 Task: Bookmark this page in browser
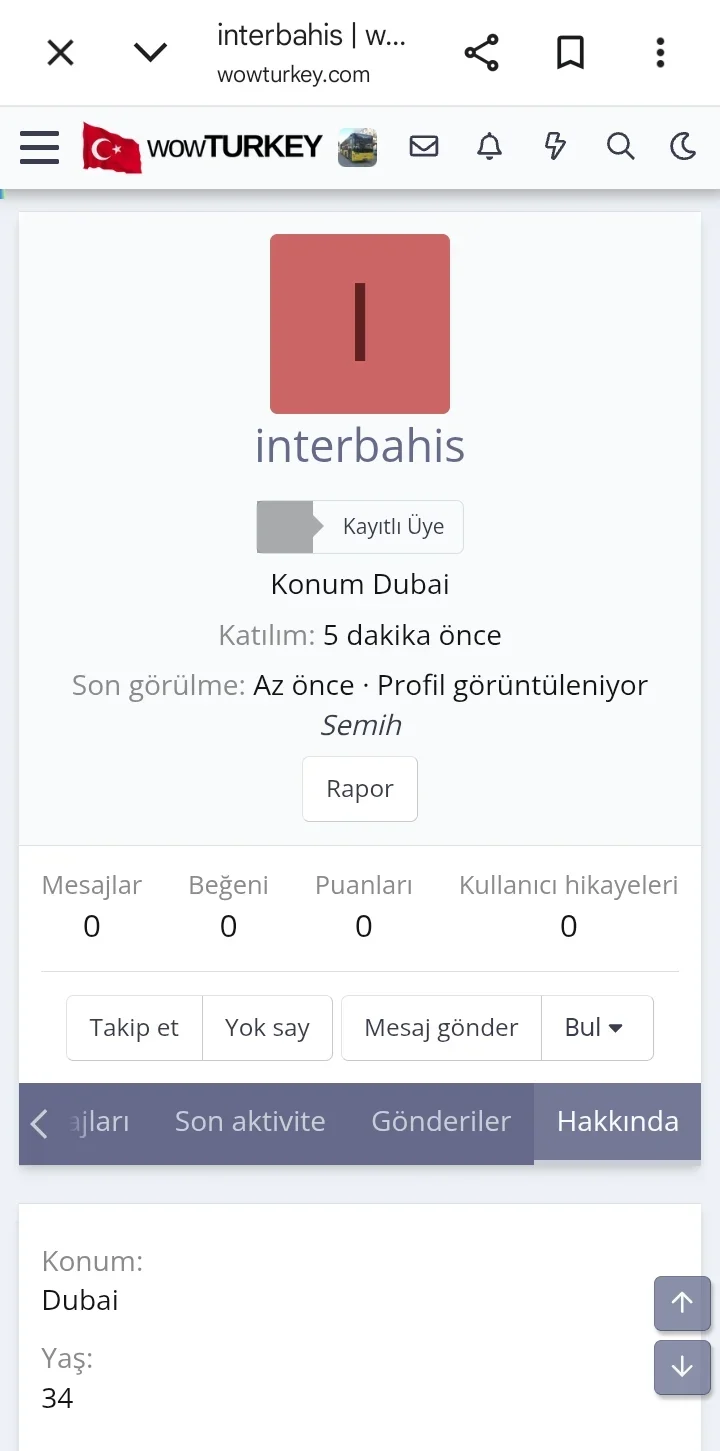[x=570, y=53]
